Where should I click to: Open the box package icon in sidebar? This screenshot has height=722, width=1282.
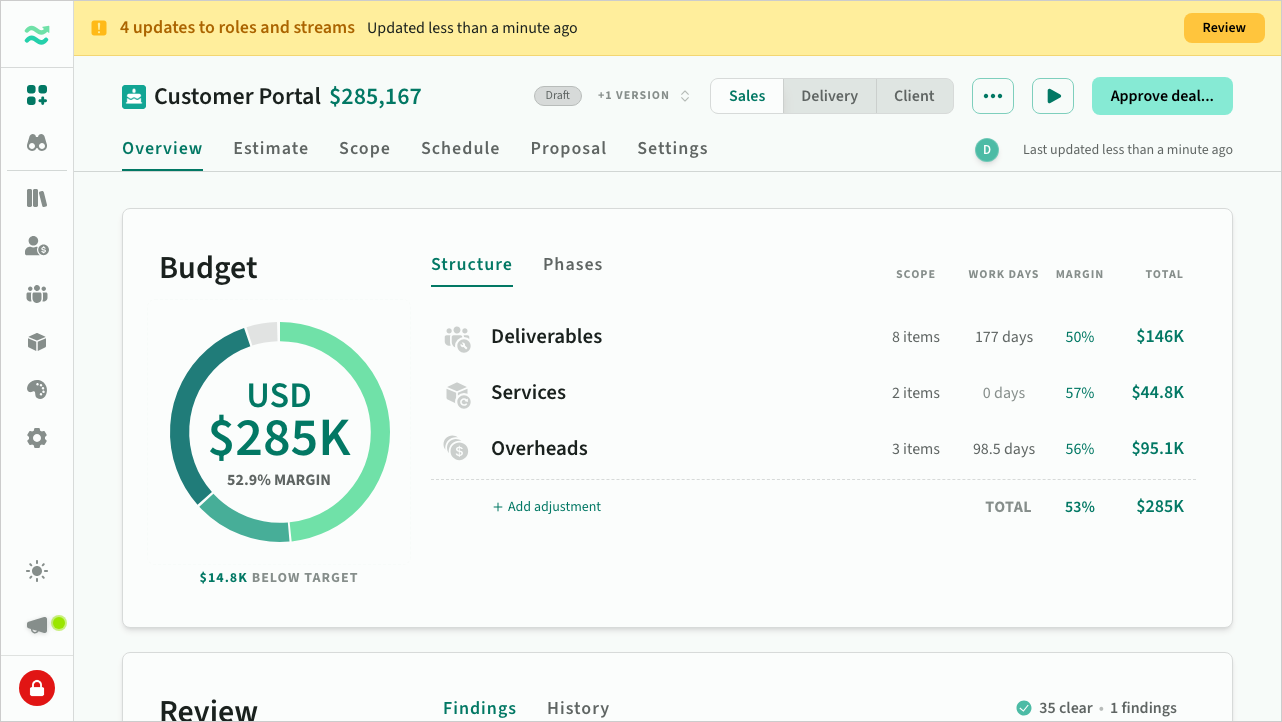pos(37,342)
